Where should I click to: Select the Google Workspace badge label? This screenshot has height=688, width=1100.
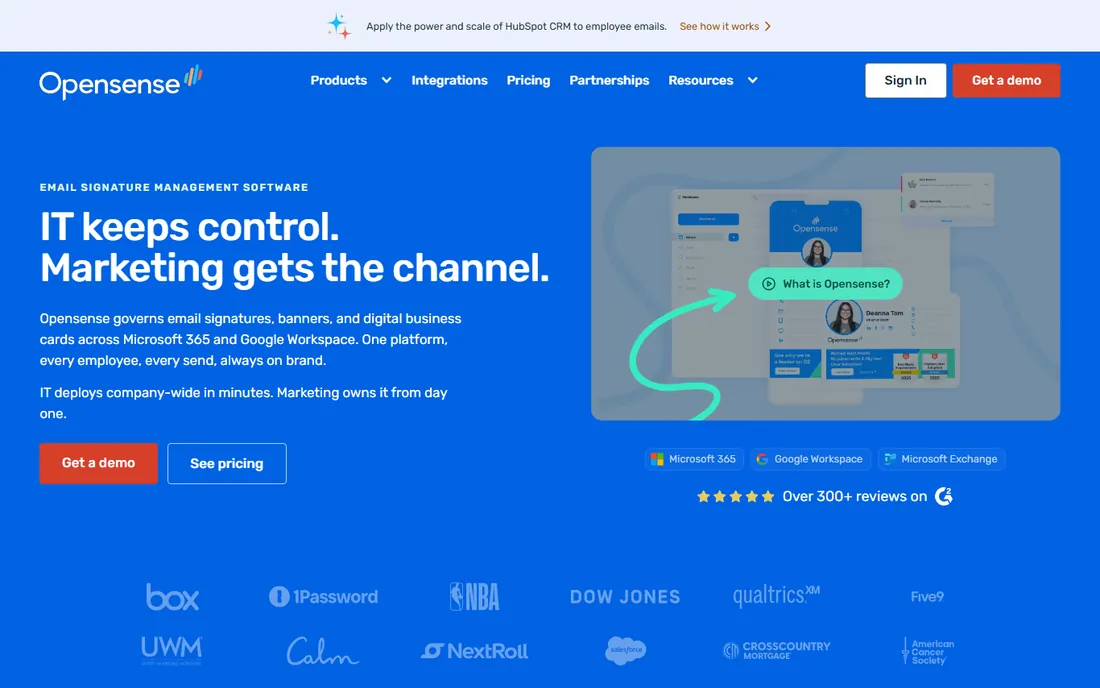[x=818, y=459]
